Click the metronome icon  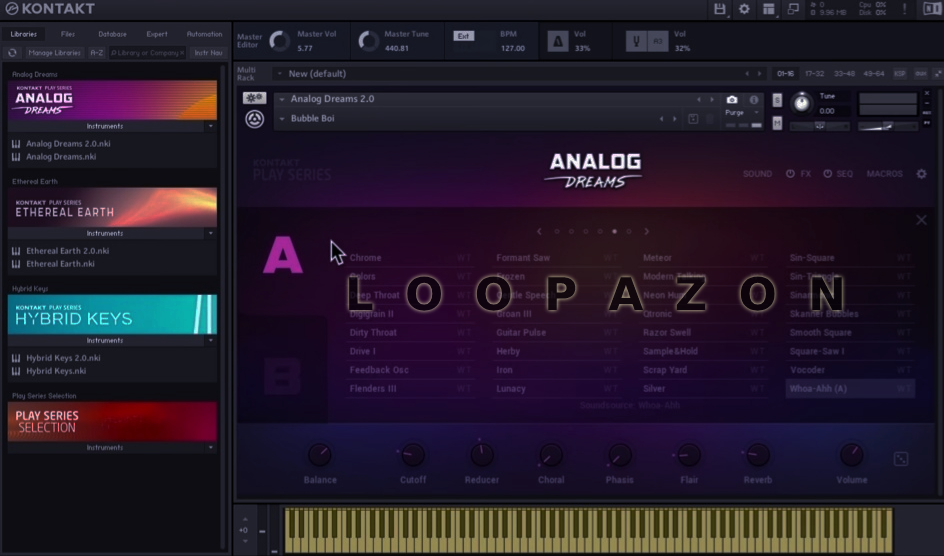pyautogui.click(x=557, y=41)
